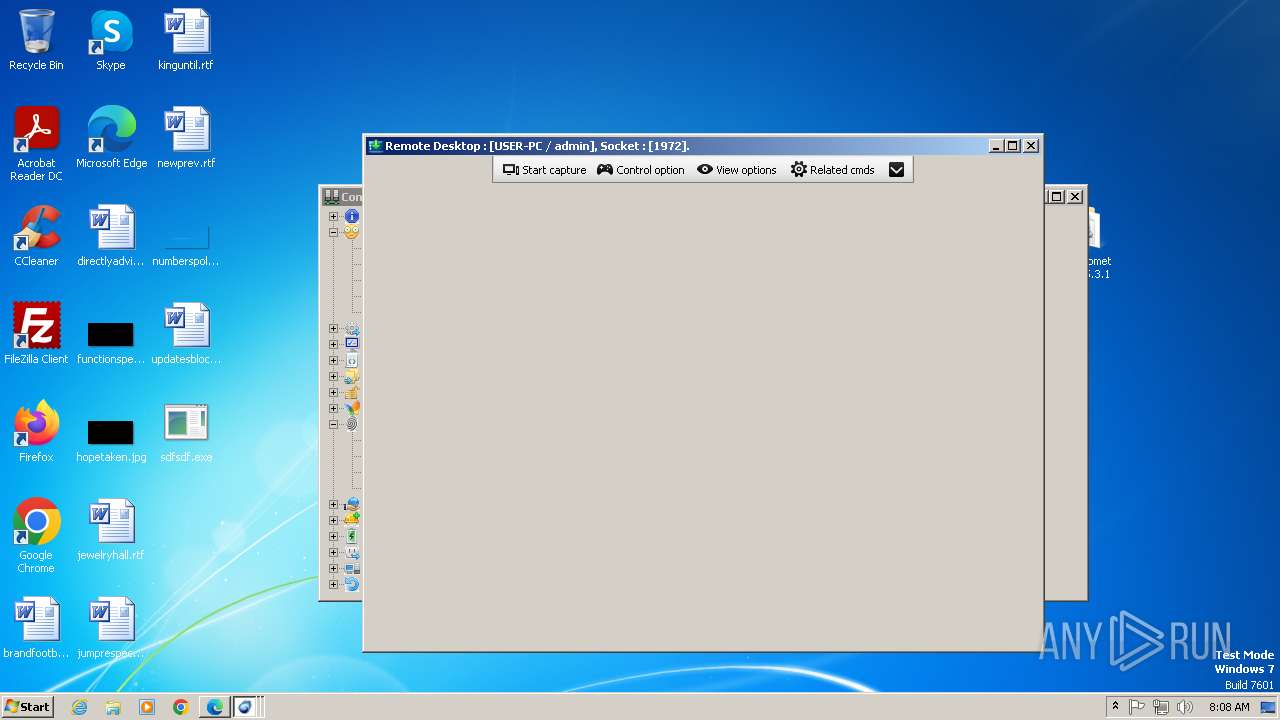Select the brandfootb... document icon
This screenshot has height=720, width=1280.
tap(36, 628)
